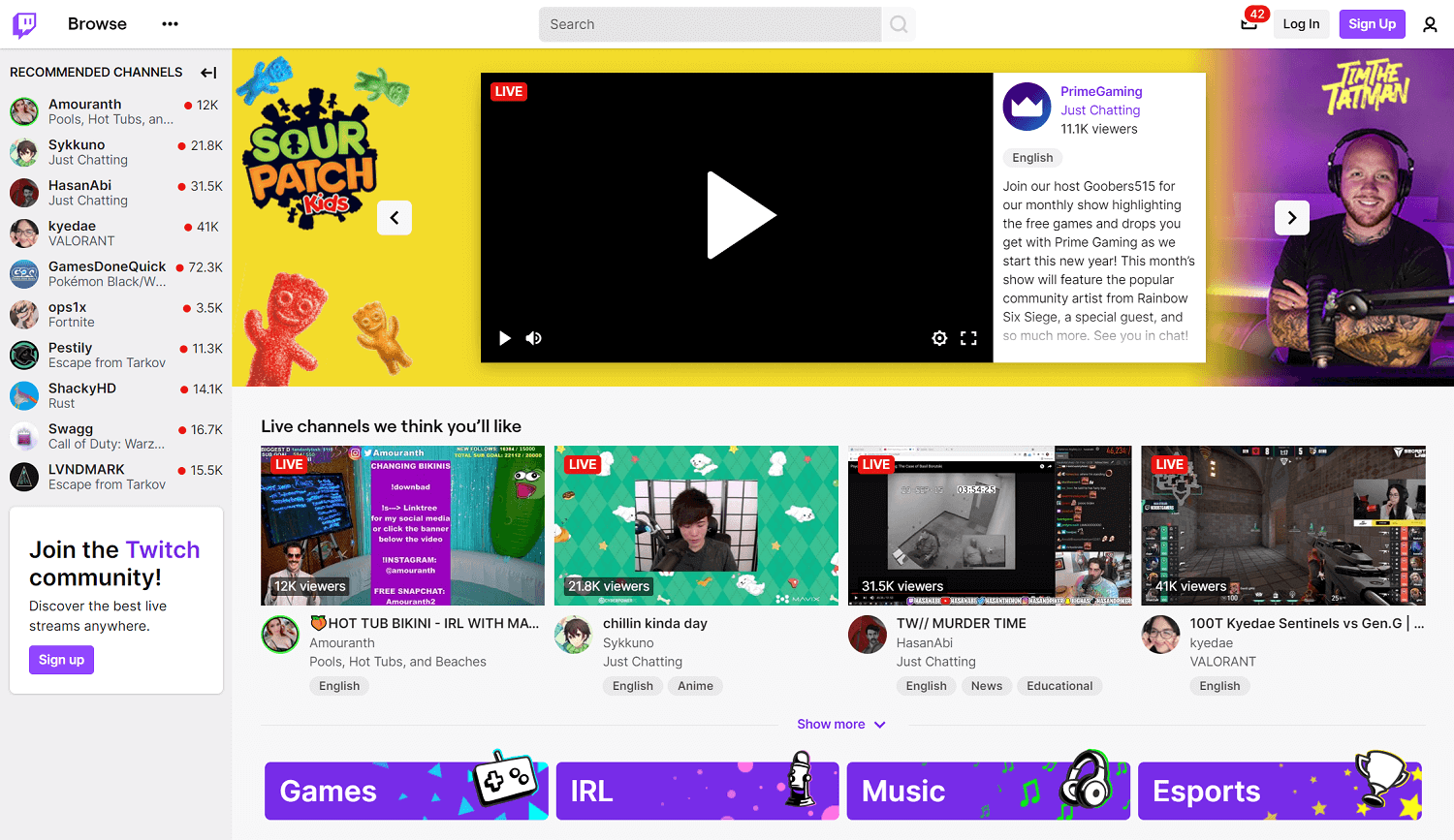Open Amouranth avatar in sidebar

(x=24, y=111)
